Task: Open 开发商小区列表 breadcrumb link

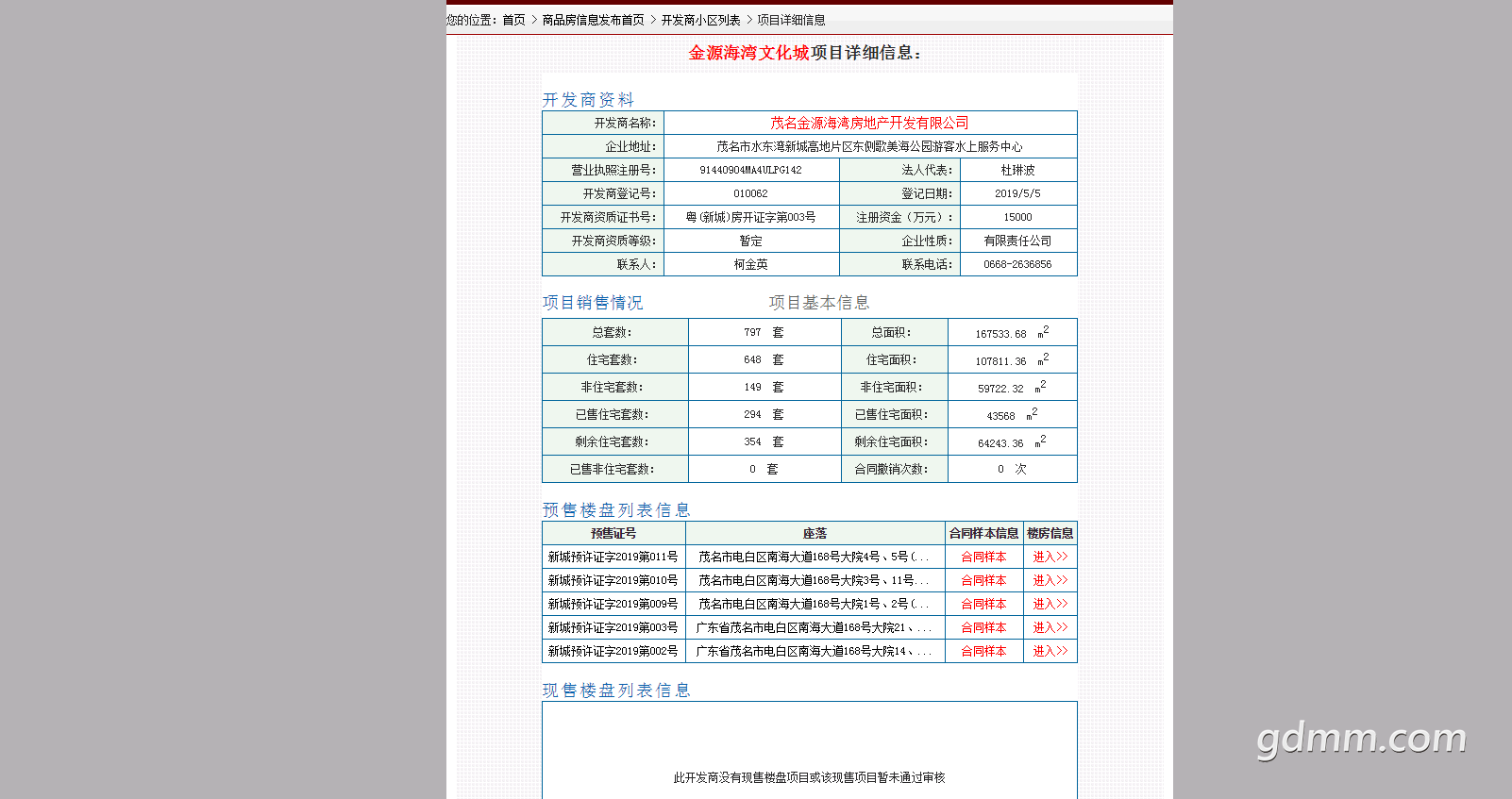Action: 700,20
